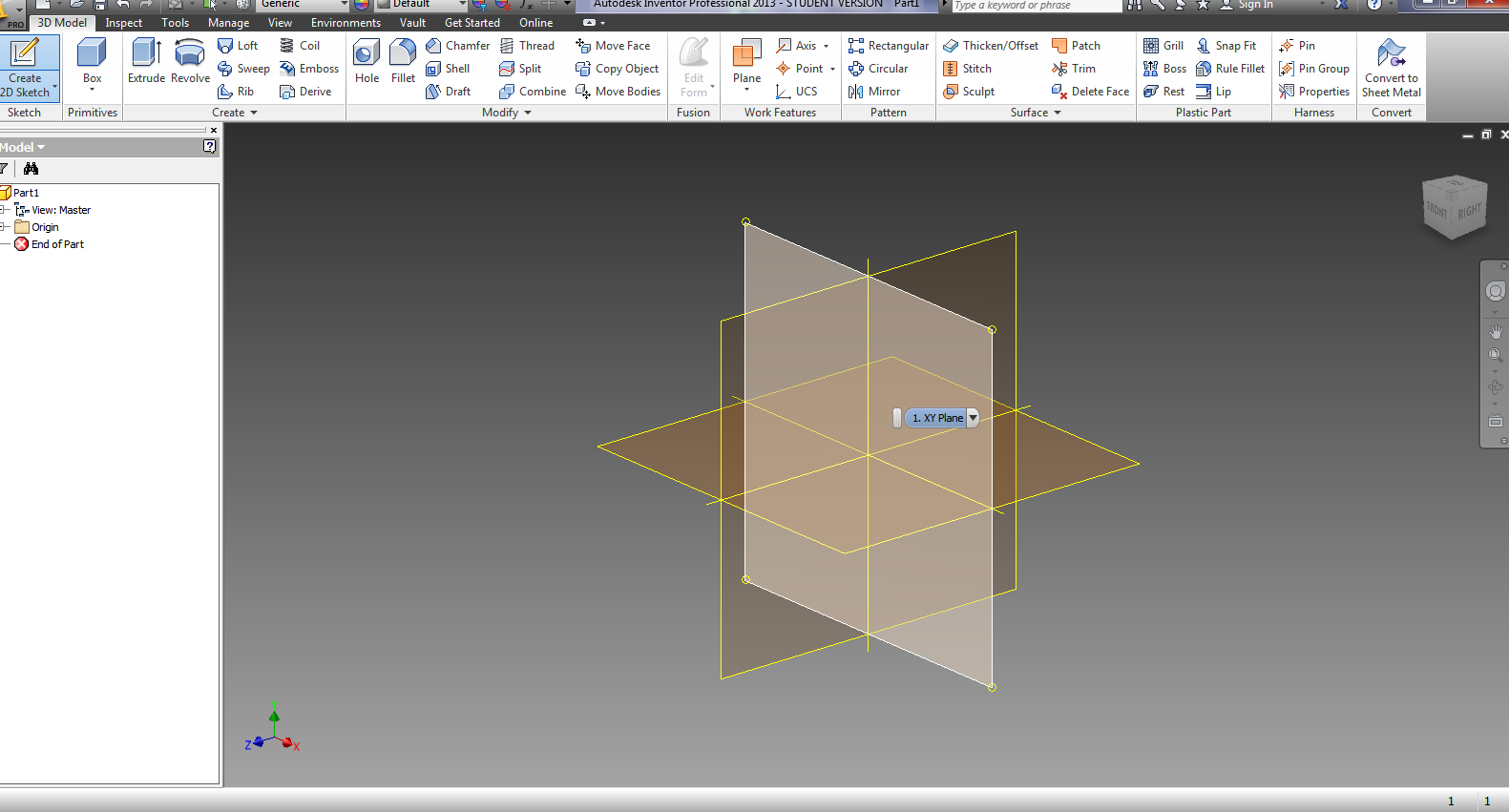Create a UCS coordinate system
The height and width of the screenshot is (812, 1509).
coord(797,92)
